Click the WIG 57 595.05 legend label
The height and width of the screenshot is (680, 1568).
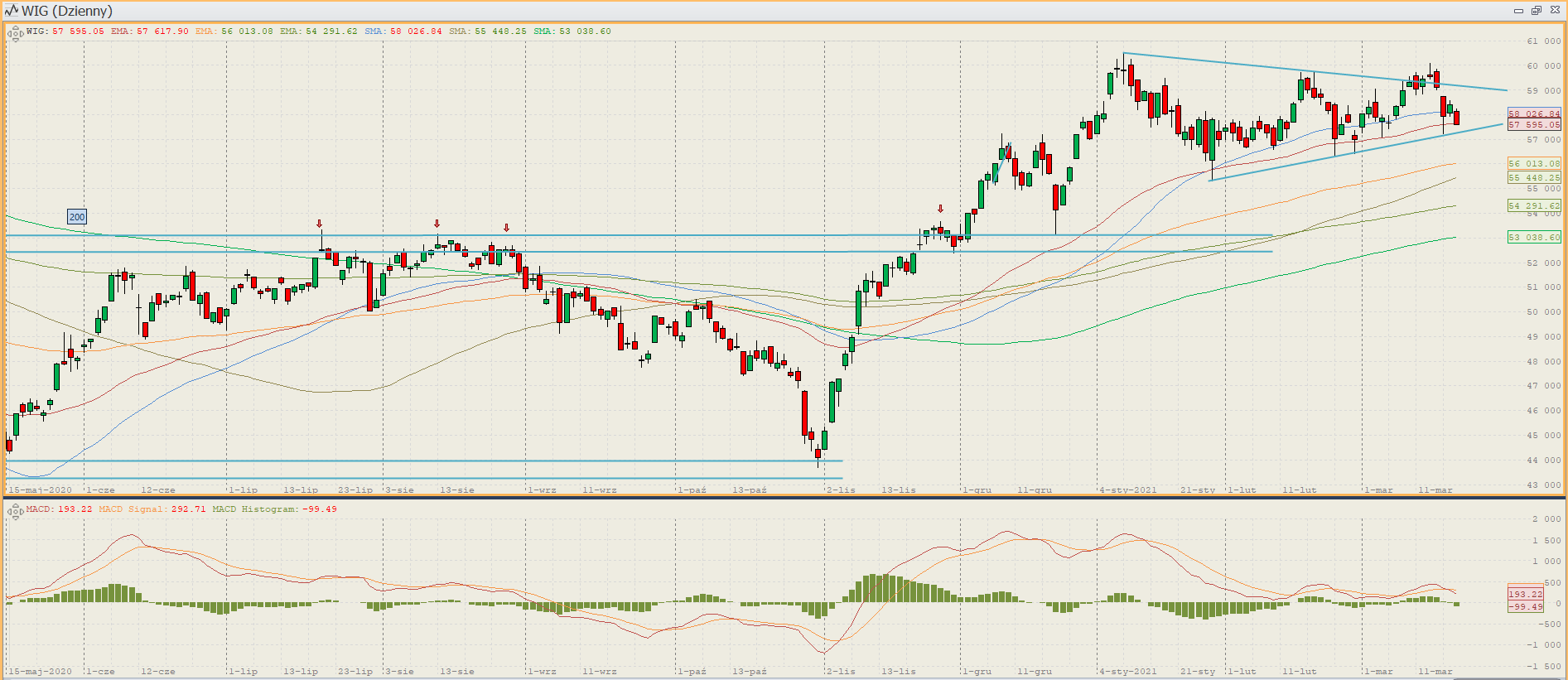(65, 31)
